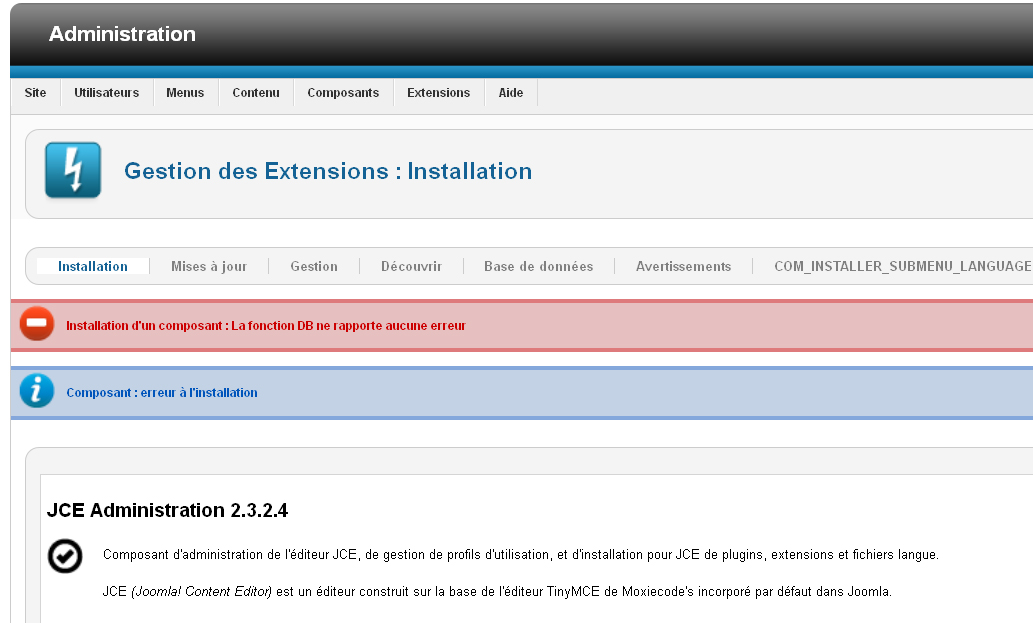Switch to the Gestion tab
This screenshot has width=1033, height=623.
point(314,266)
